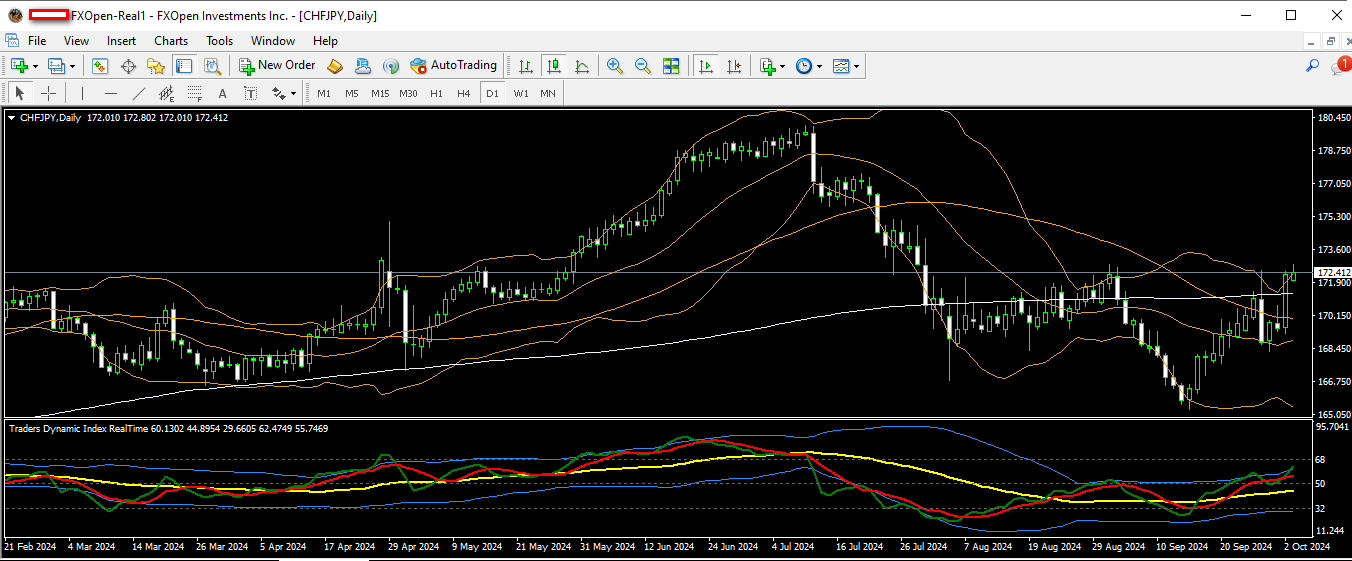Click the current price label 172.412
Screen dimensions: 1352x561
pos(1332,272)
